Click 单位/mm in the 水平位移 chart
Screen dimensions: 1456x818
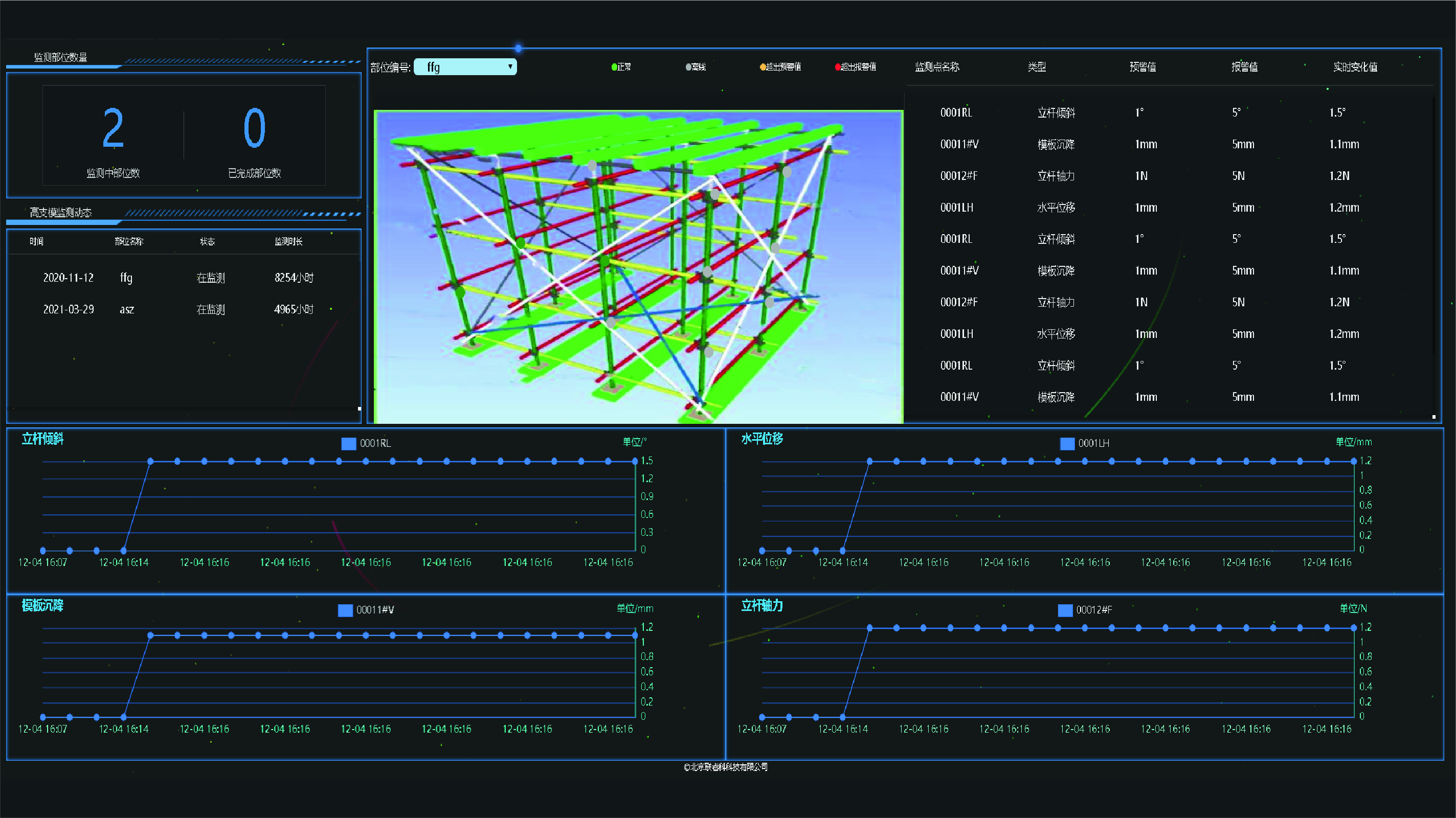1354,442
